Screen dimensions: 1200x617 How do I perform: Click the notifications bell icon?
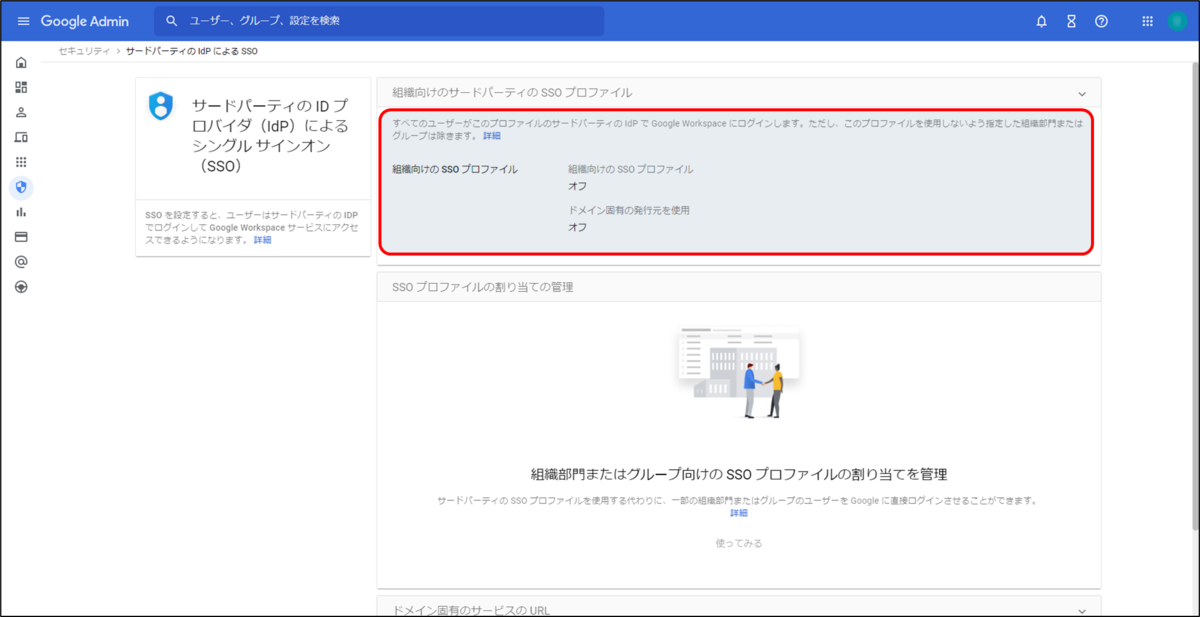pyautogui.click(x=1040, y=20)
